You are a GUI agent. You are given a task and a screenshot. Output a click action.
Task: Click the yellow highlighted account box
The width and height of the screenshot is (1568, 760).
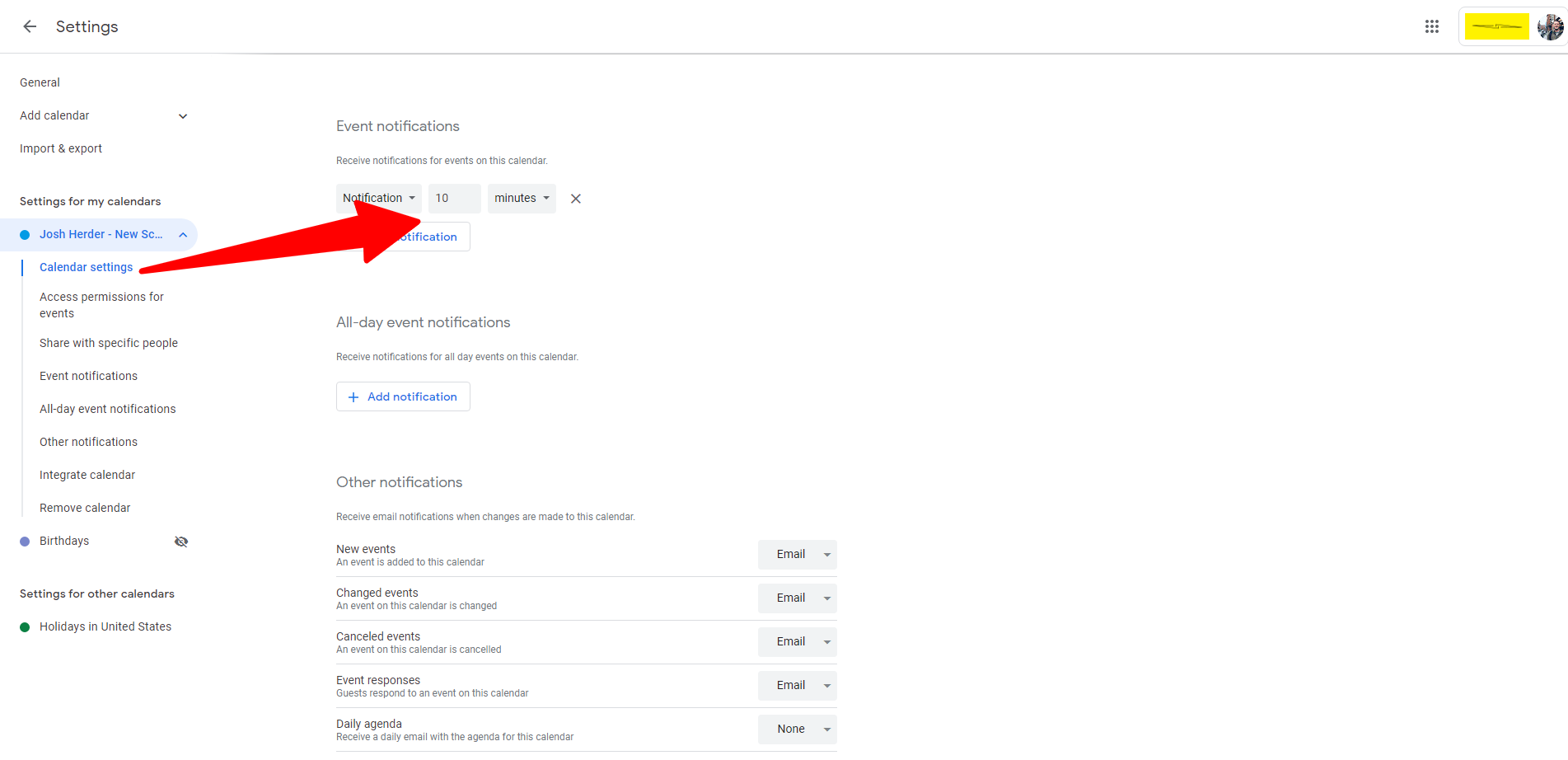1496,26
